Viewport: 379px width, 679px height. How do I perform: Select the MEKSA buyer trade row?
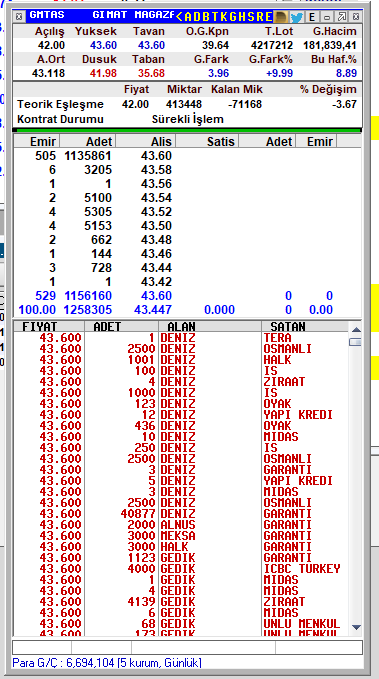pyautogui.click(x=181, y=536)
